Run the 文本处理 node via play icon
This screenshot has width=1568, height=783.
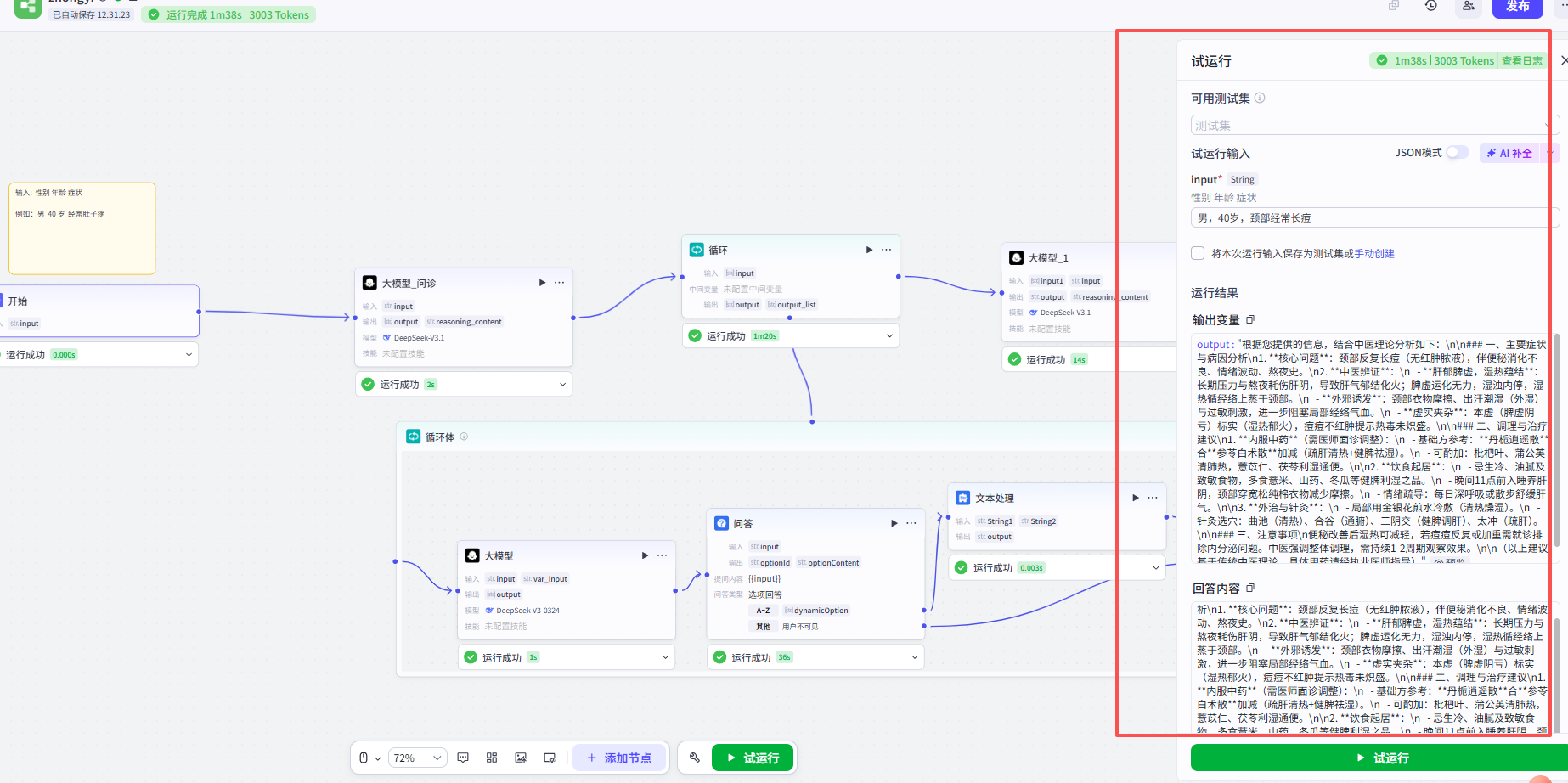(x=1136, y=498)
